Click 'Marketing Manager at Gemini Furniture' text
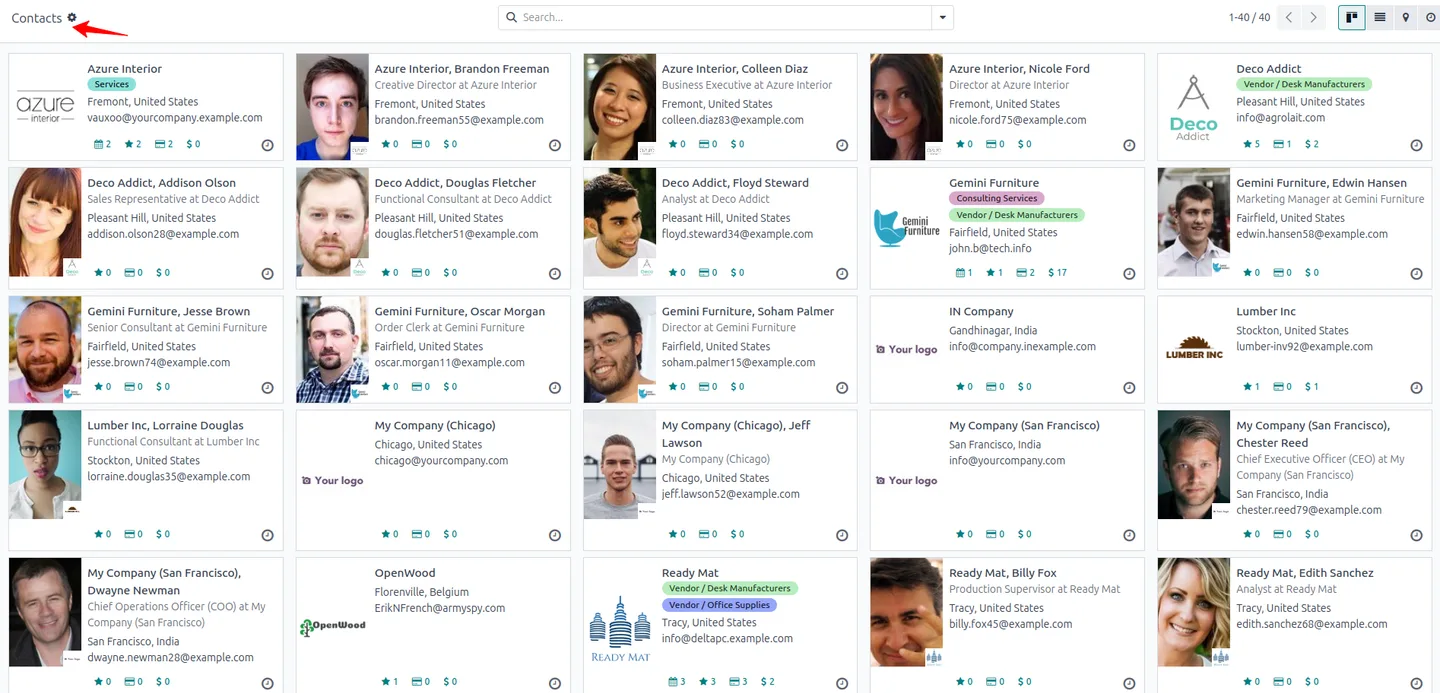The height and width of the screenshot is (693, 1440). pyautogui.click(x=1330, y=199)
